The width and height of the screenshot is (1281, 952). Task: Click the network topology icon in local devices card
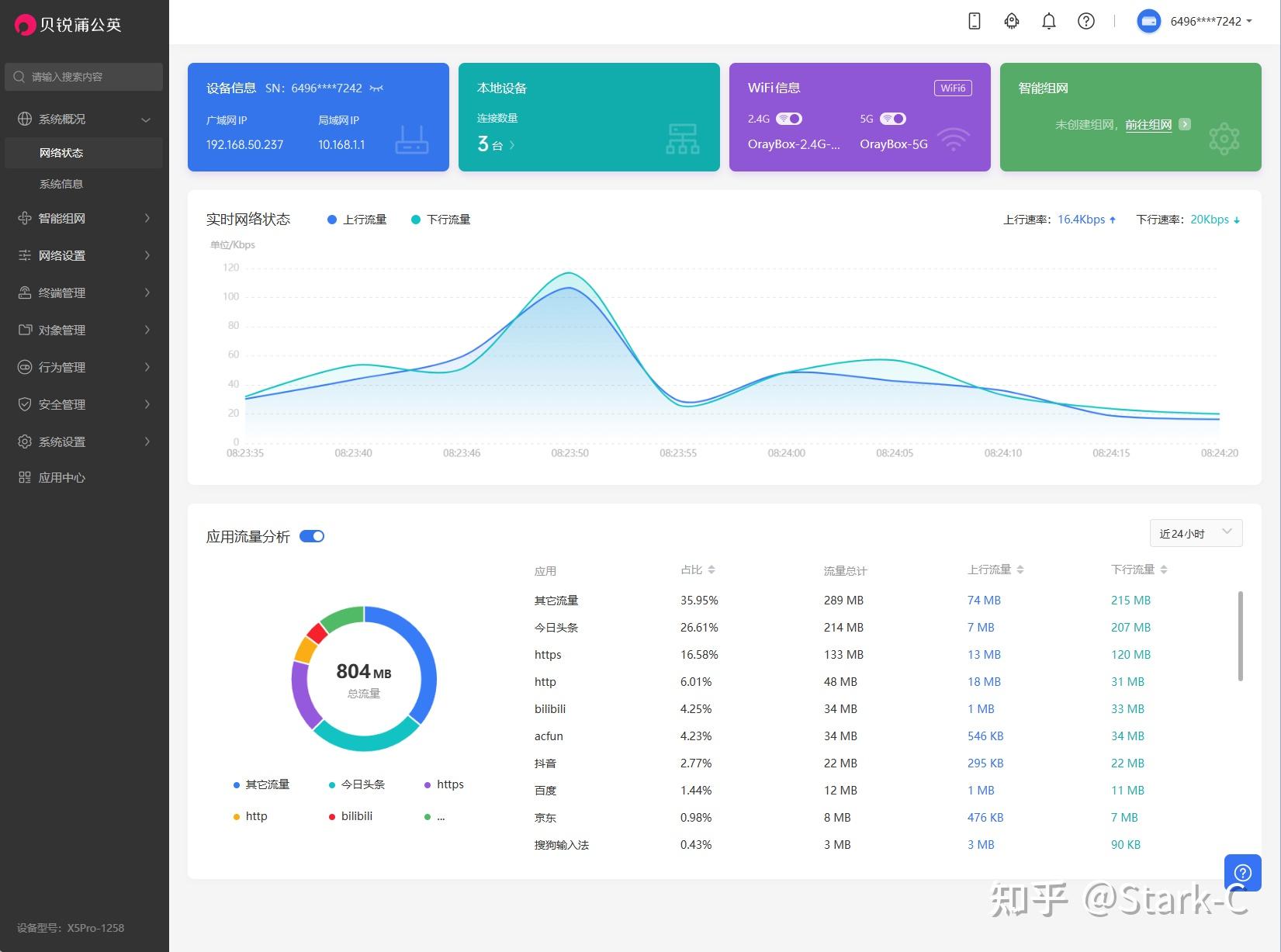click(x=683, y=139)
